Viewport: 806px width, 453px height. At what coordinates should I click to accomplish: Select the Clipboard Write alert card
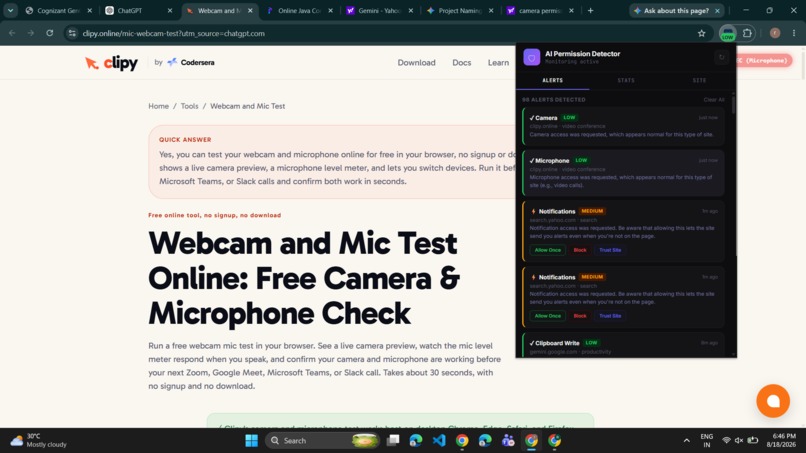click(623, 345)
